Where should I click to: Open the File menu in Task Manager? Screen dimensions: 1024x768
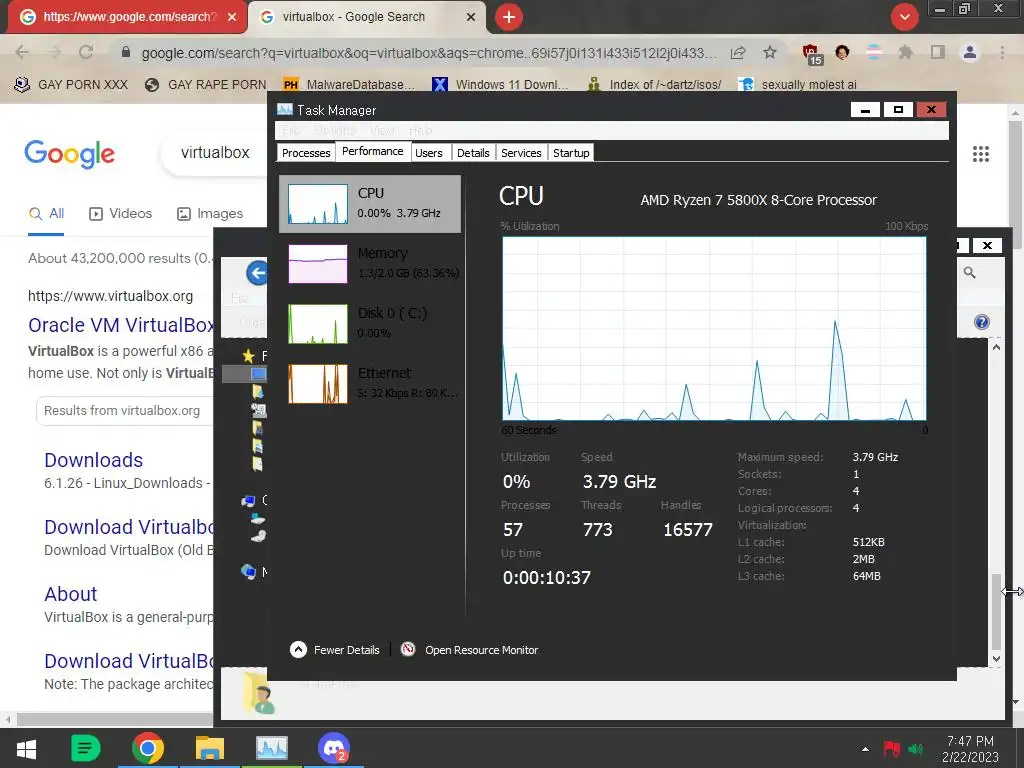[x=291, y=131]
